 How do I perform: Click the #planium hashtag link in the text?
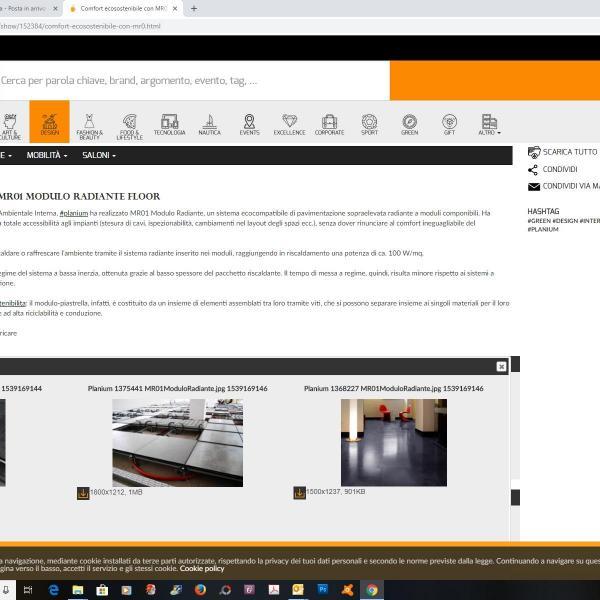click(74, 213)
